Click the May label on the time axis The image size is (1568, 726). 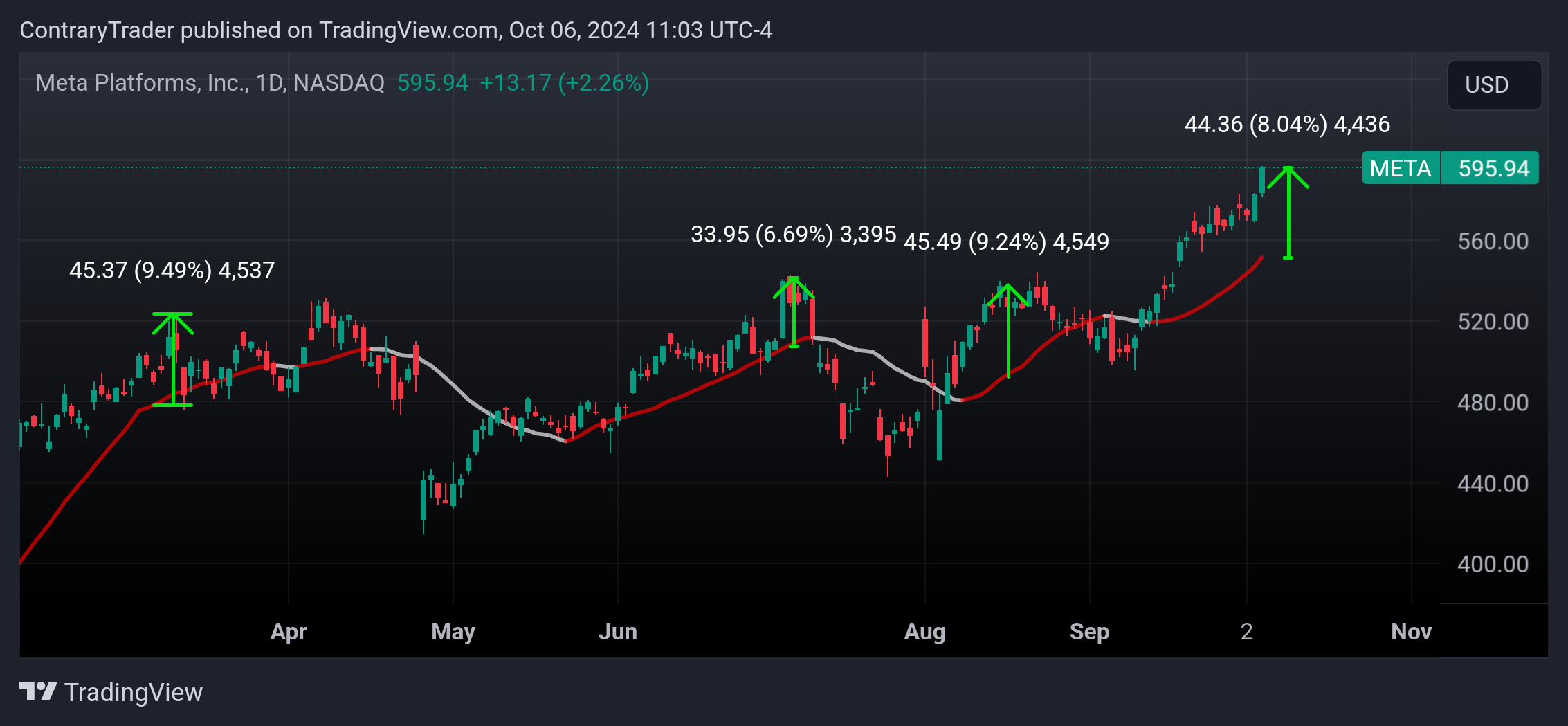[x=453, y=631]
